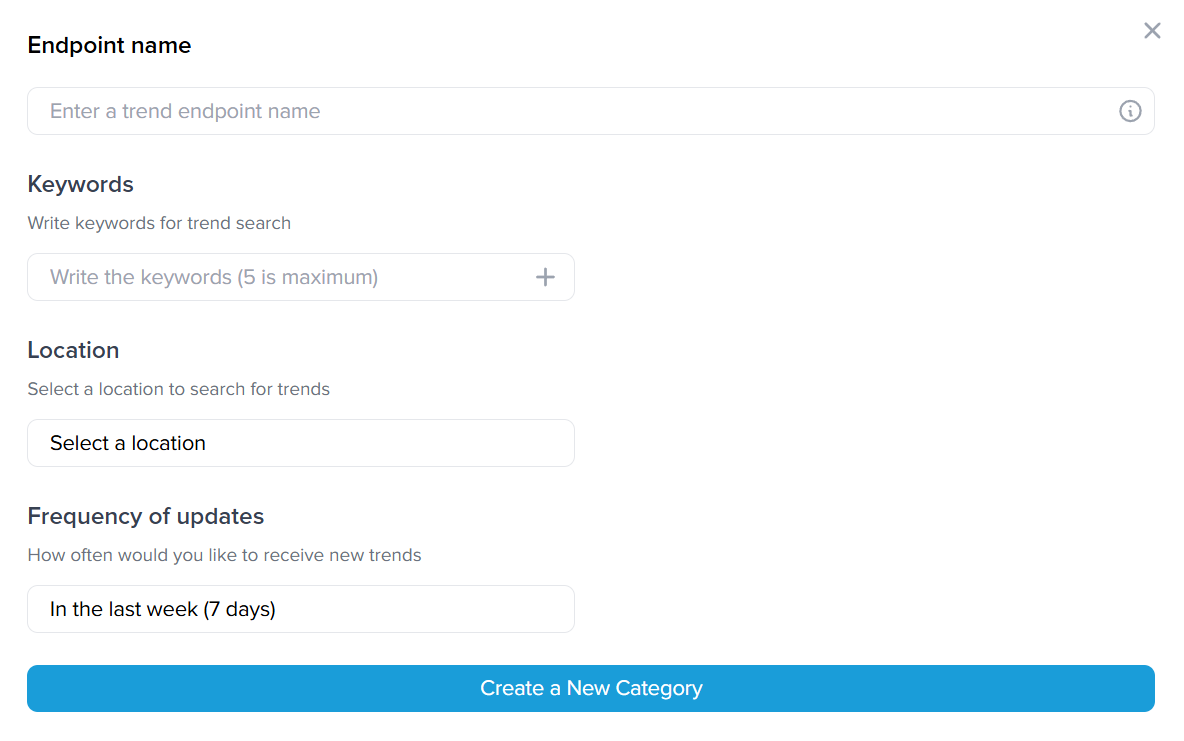
Task: Click the Keywords section heading
Action: pos(81,184)
